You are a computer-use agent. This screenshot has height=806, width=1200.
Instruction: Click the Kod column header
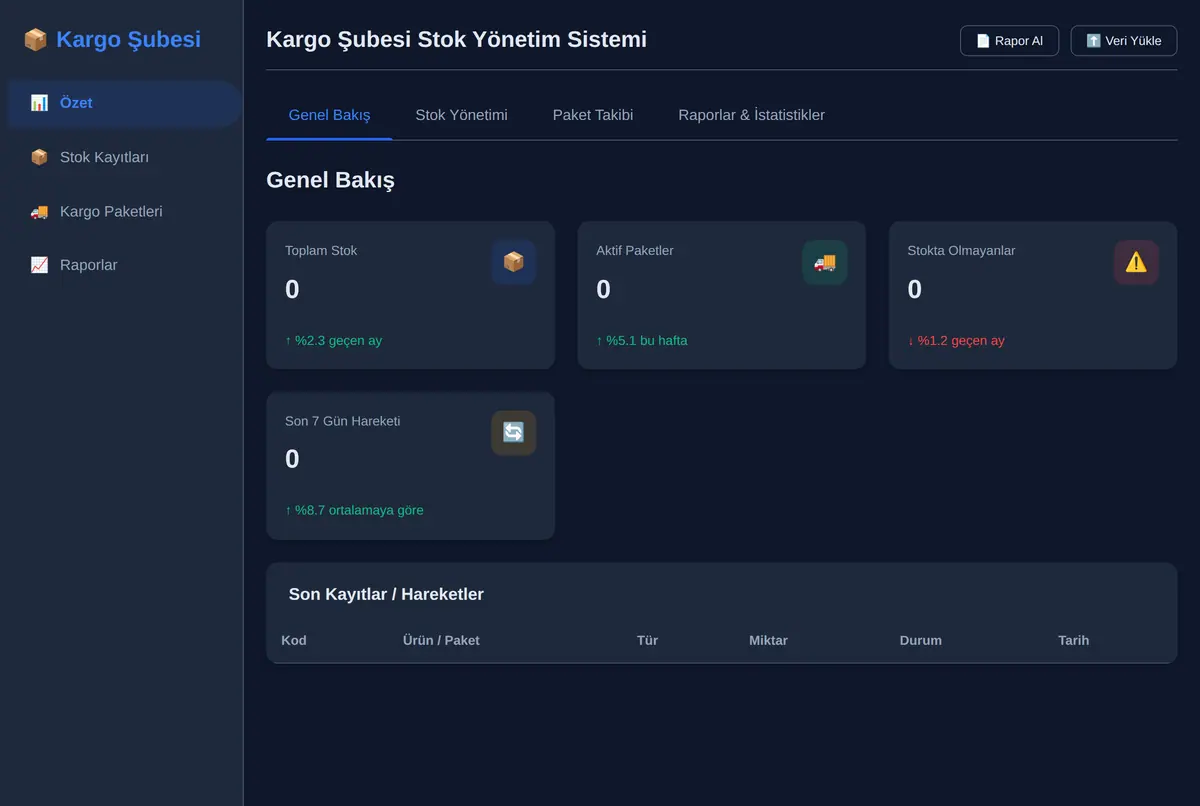click(x=294, y=640)
